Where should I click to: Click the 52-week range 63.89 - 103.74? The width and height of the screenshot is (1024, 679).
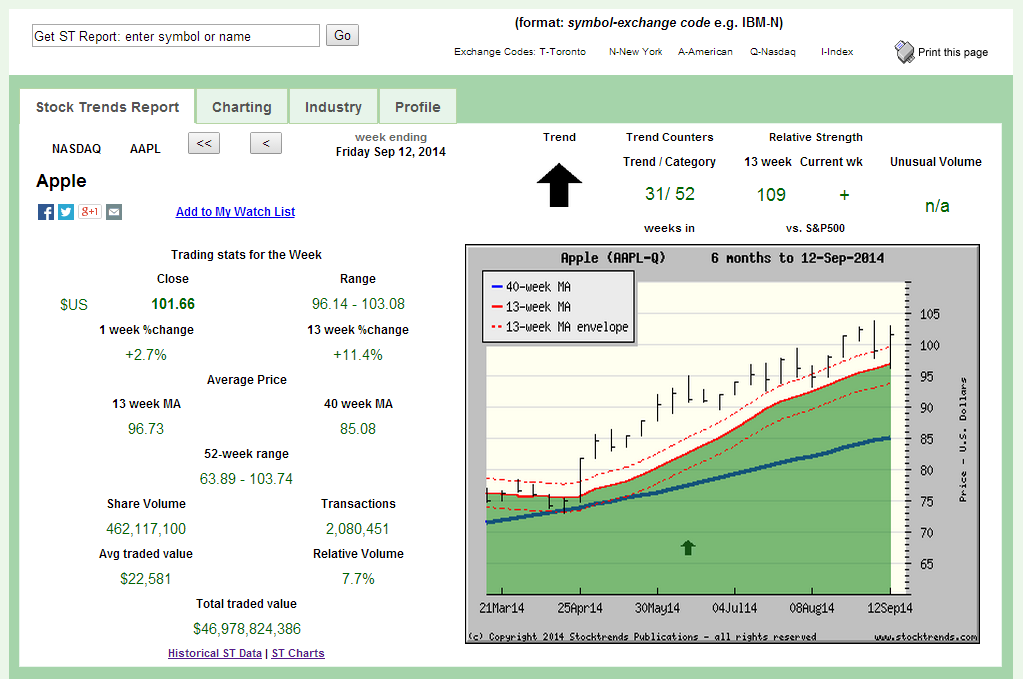point(246,479)
